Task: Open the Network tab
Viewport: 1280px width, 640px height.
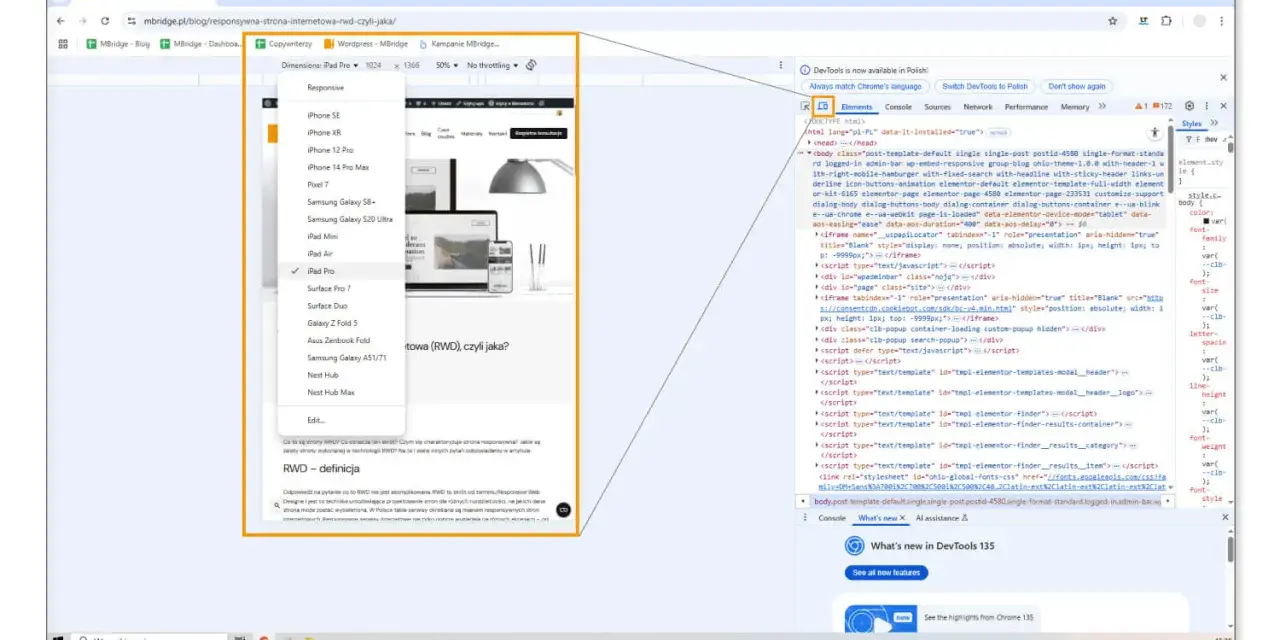Action: coord(978,106)
